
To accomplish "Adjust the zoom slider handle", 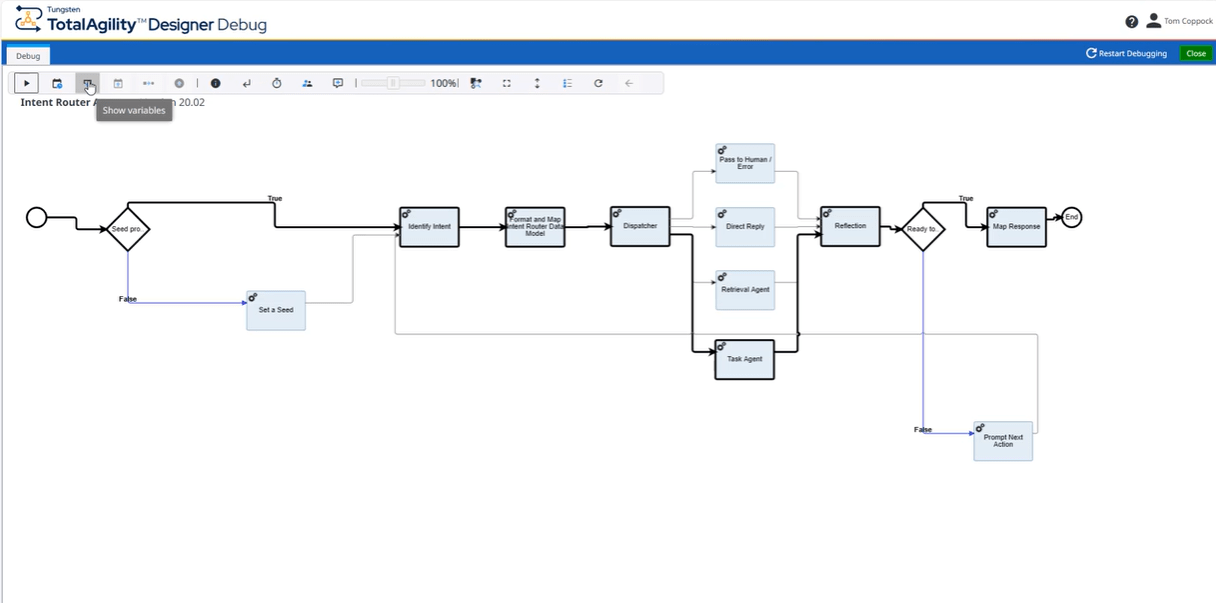I will click(393, 83).
